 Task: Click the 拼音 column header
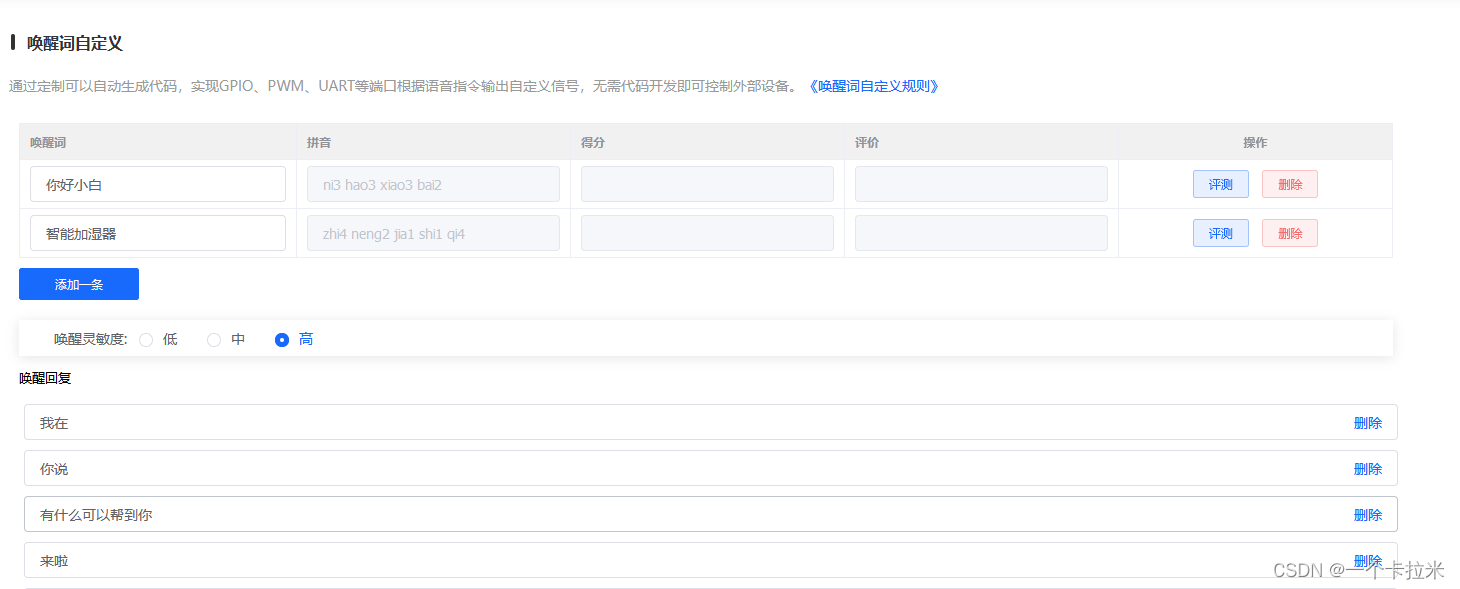coord(433,142)
